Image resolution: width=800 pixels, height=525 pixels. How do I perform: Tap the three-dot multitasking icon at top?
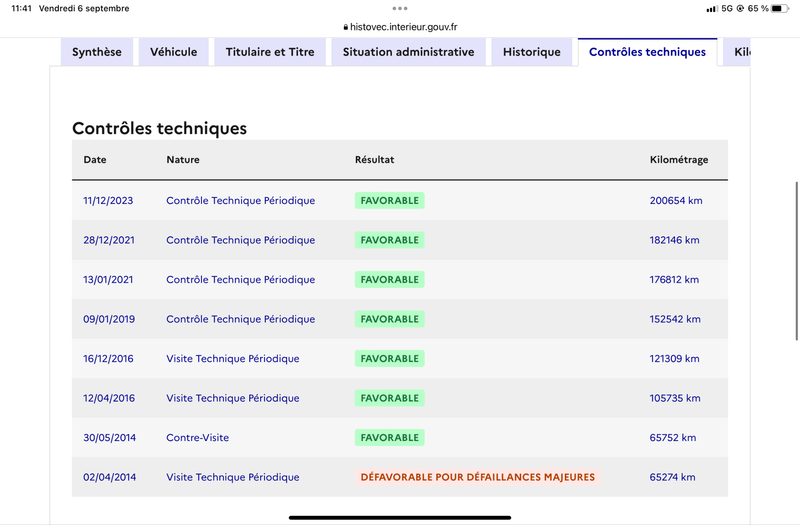pyautogui.click(x=400, y=8)
